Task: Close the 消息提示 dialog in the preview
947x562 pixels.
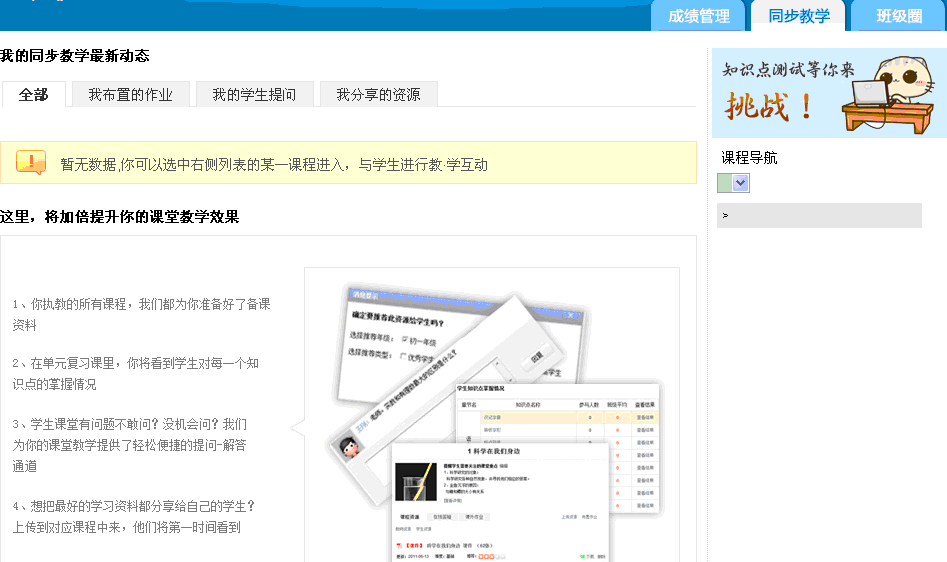Action: coord(571,314)
